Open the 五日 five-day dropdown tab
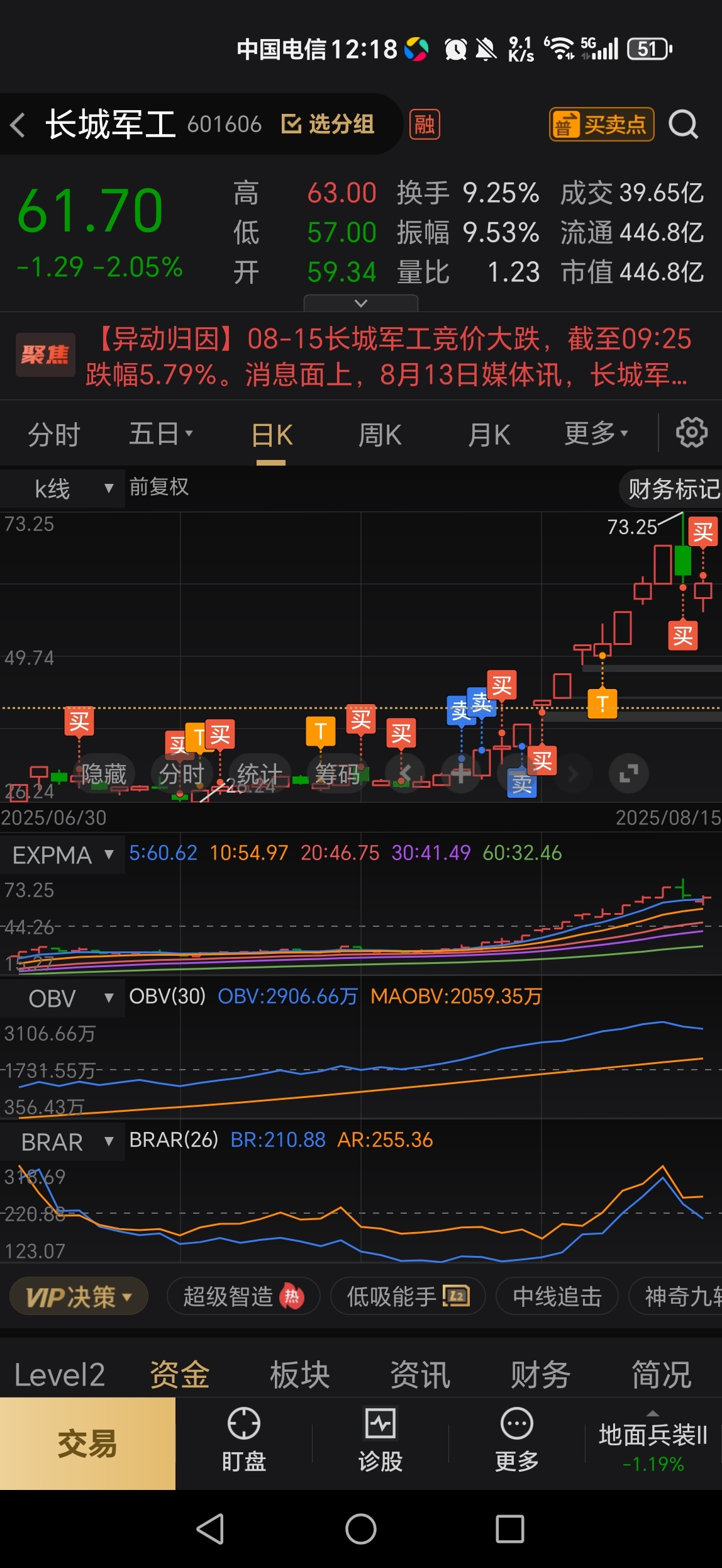This screenshot has width=722, height=1568. tap(161, 434)
